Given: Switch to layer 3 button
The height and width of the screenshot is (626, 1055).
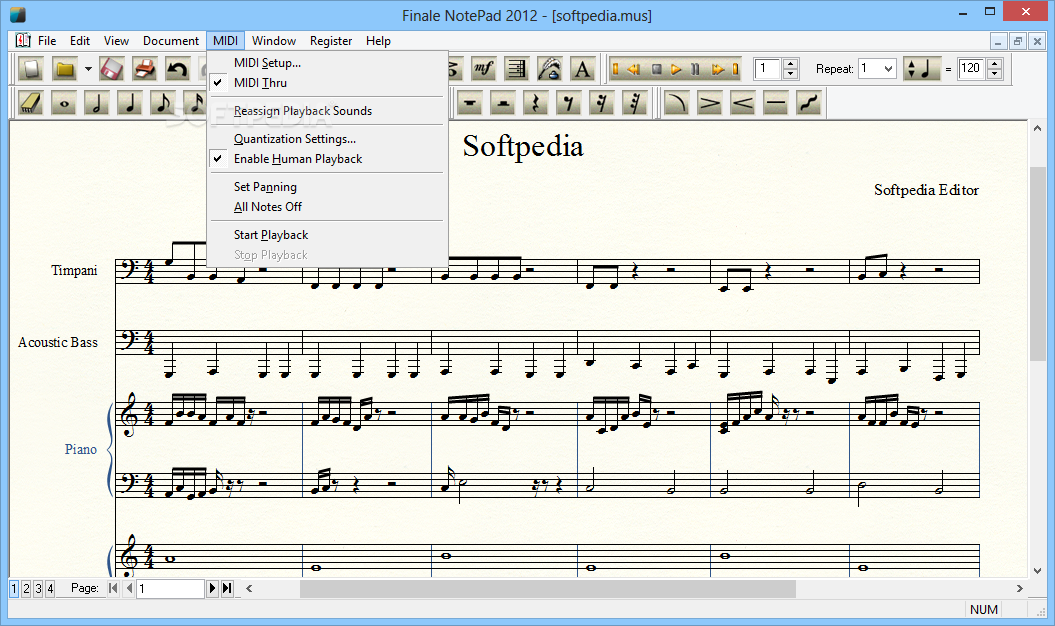Looking at the screenshot, I should point(38,589).
